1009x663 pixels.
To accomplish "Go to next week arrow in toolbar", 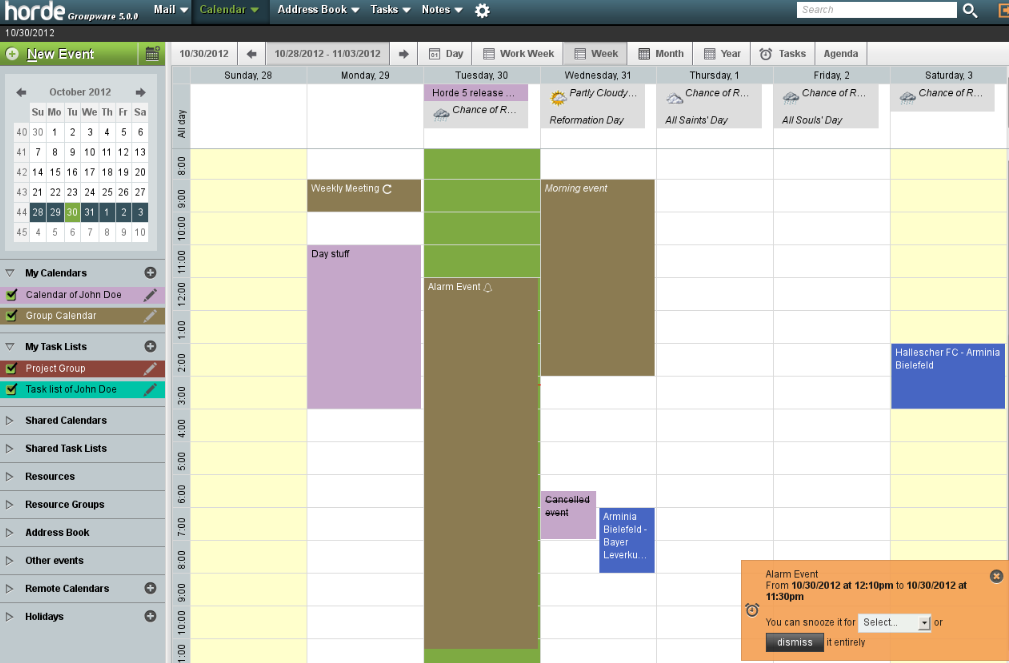I will pyautogui.click(x=403, y=54).
